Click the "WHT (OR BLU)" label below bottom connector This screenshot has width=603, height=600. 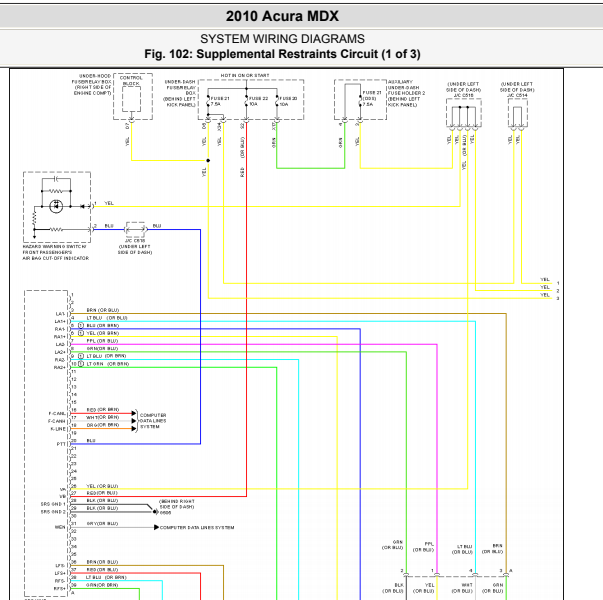pos(462,588)
